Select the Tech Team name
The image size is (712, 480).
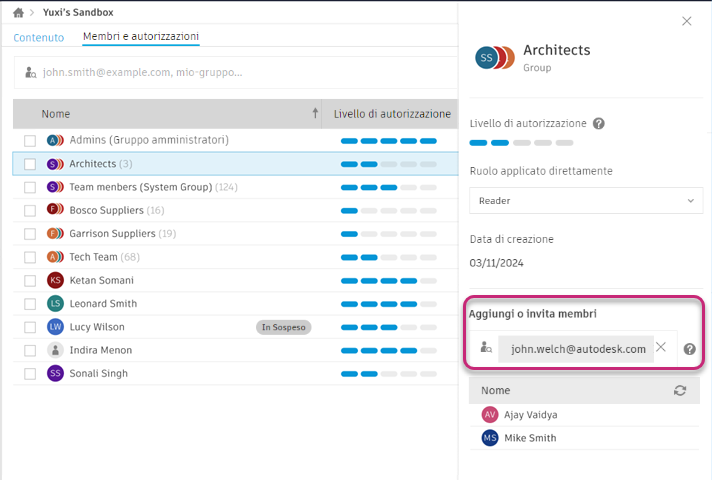coord(93,257)
